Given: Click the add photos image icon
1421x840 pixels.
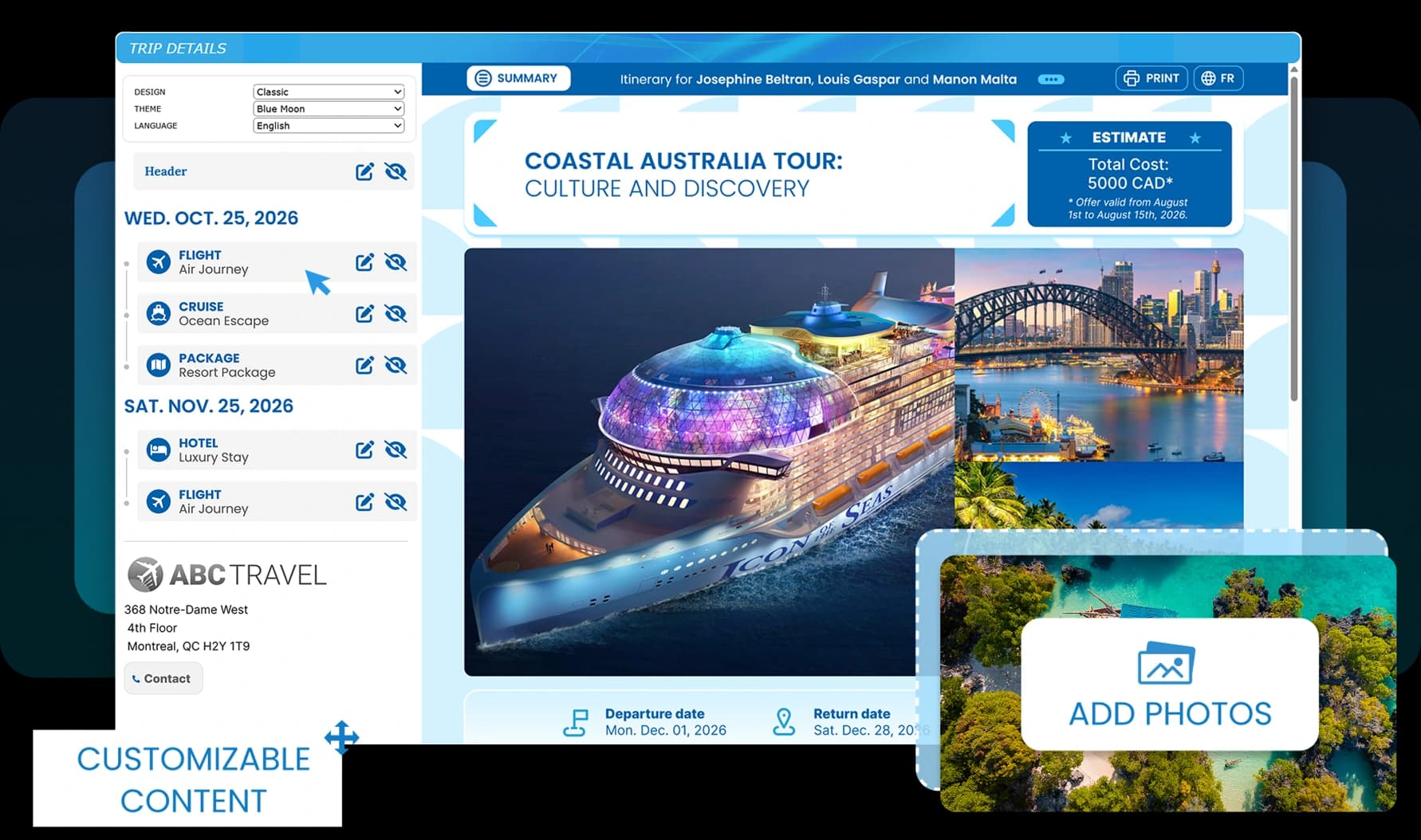Looking at the screenshot, I should (1166, 663).
